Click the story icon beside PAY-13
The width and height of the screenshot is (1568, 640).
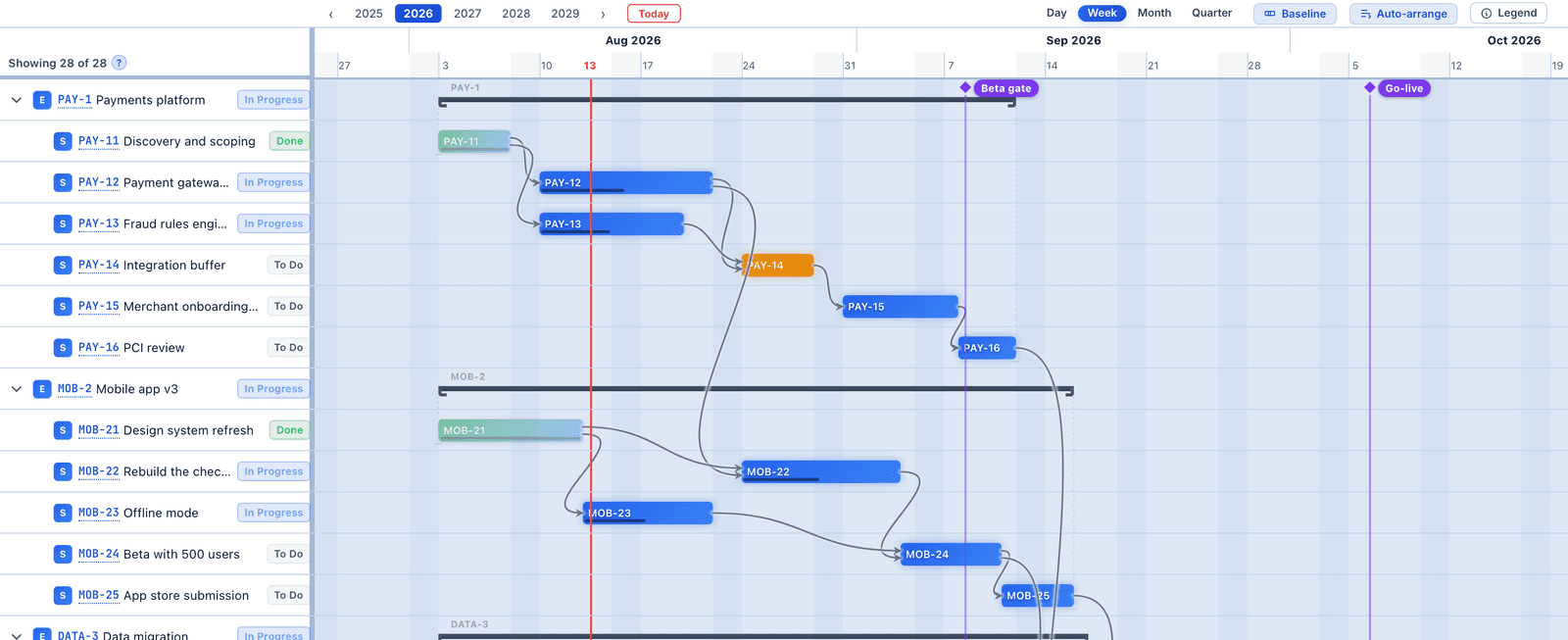pyautogui.click(x=63, y=223)
